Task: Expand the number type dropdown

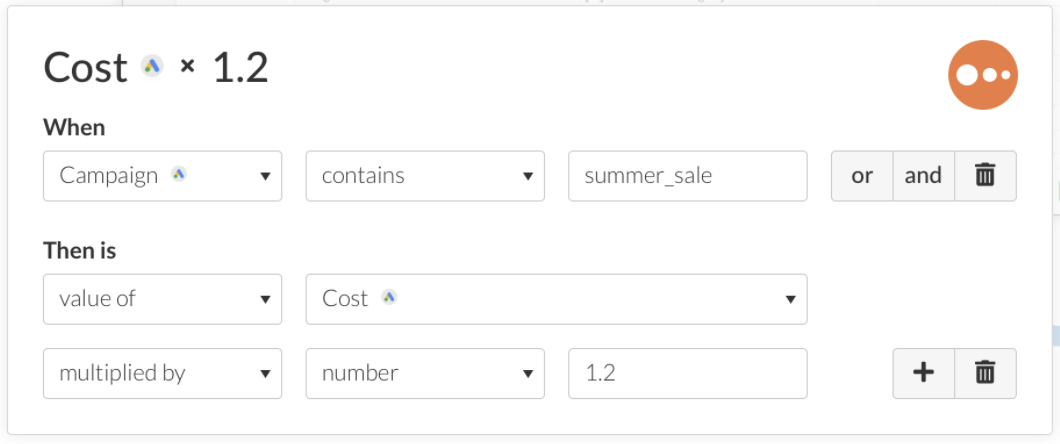Action: (424, 373)
